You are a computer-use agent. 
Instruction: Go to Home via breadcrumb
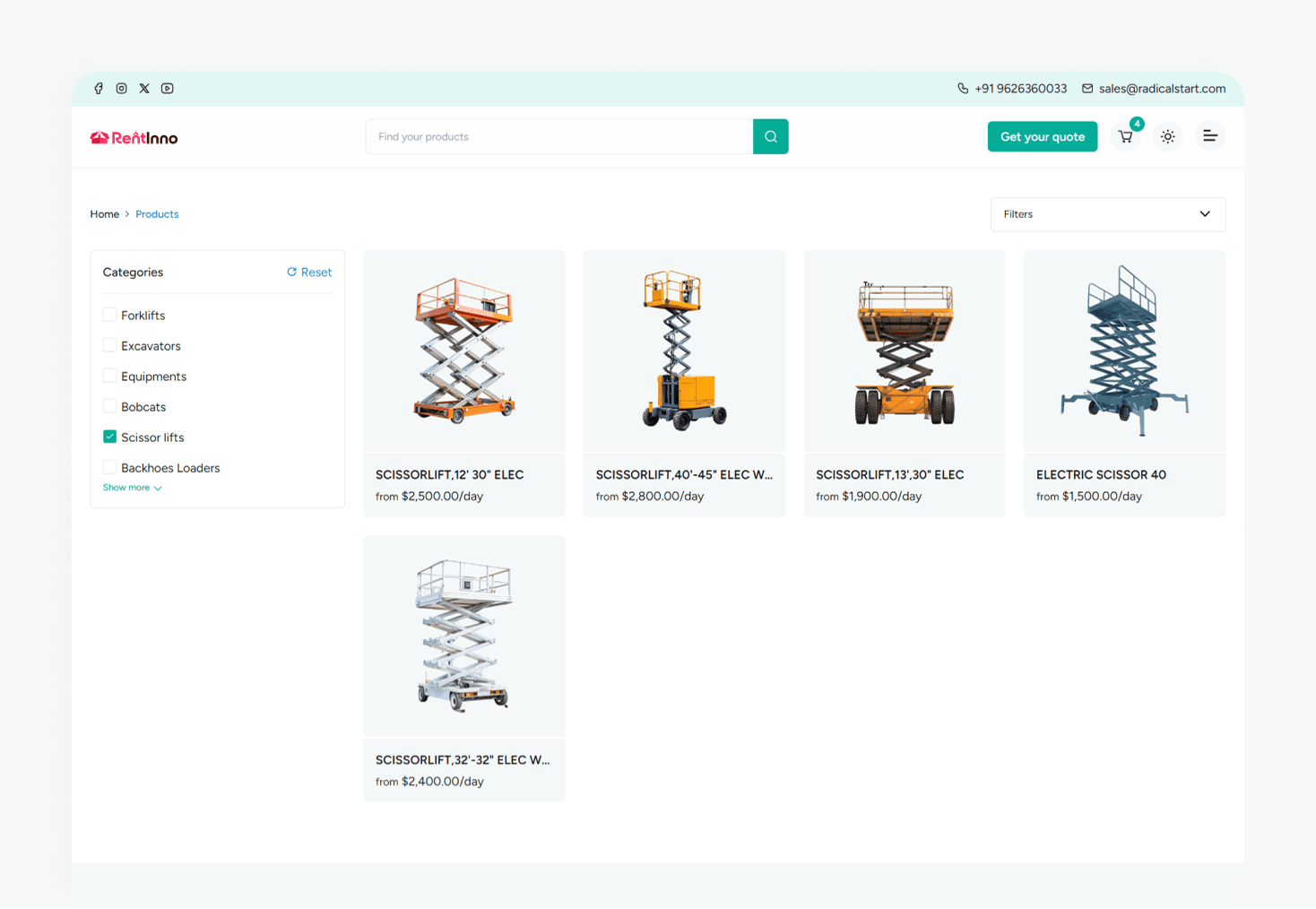104,214
